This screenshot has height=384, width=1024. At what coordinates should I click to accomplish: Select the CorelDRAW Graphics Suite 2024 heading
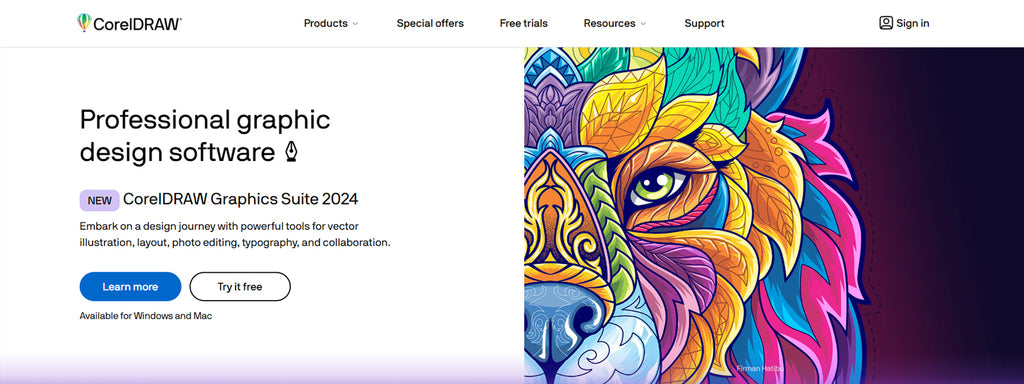[x=240, y=199]
